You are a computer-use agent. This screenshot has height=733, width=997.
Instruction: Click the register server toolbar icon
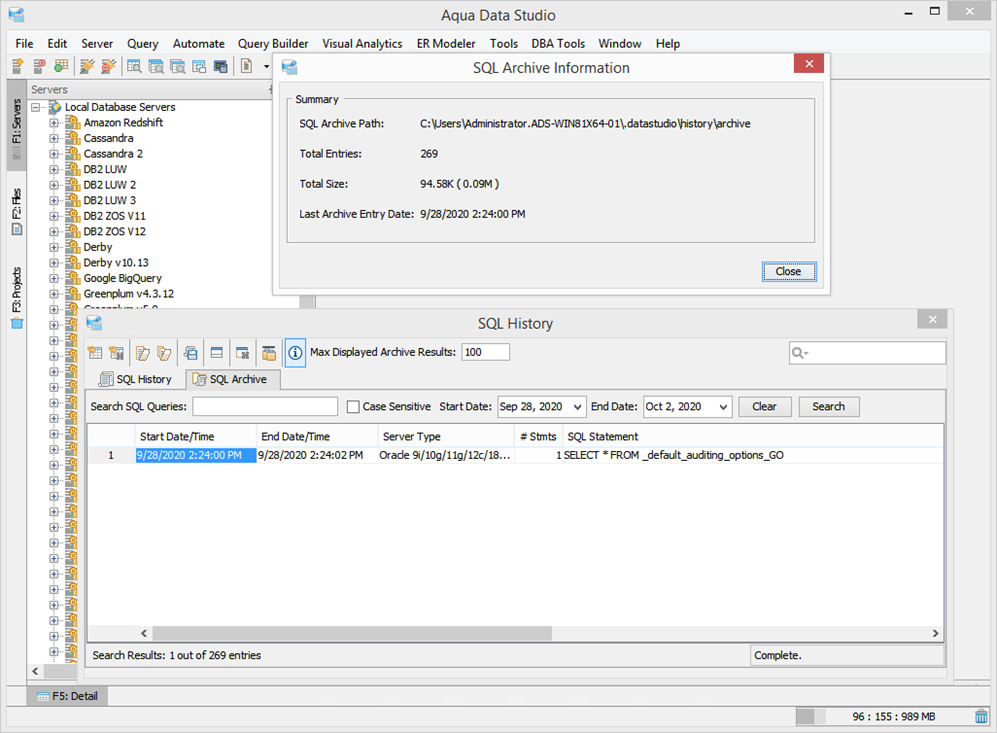tap(18, 65)
